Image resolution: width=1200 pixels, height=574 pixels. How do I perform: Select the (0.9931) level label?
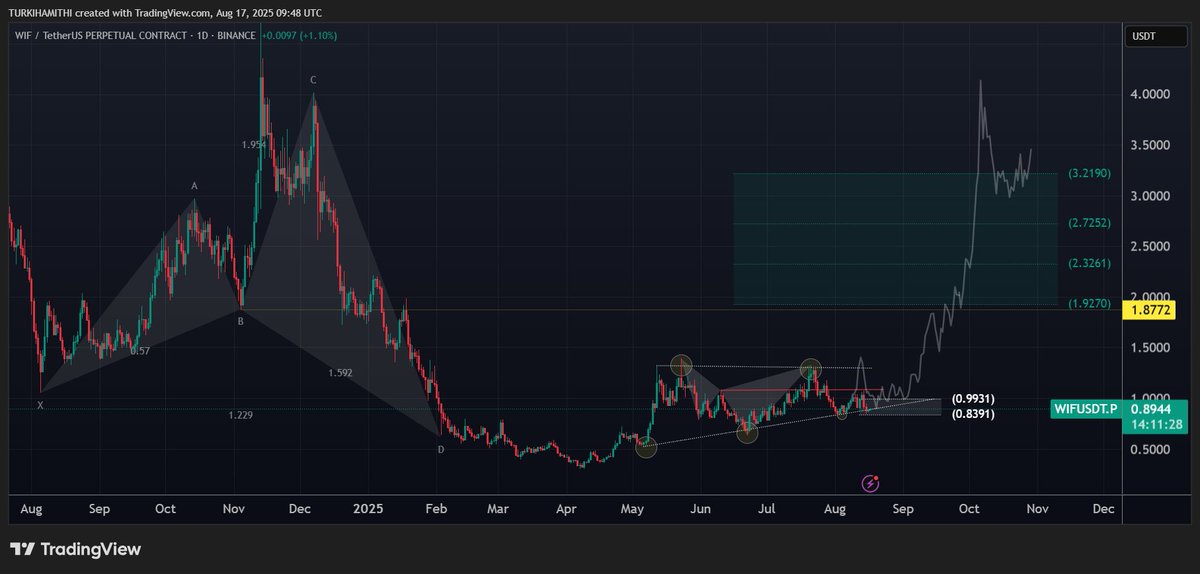point(973,398)
